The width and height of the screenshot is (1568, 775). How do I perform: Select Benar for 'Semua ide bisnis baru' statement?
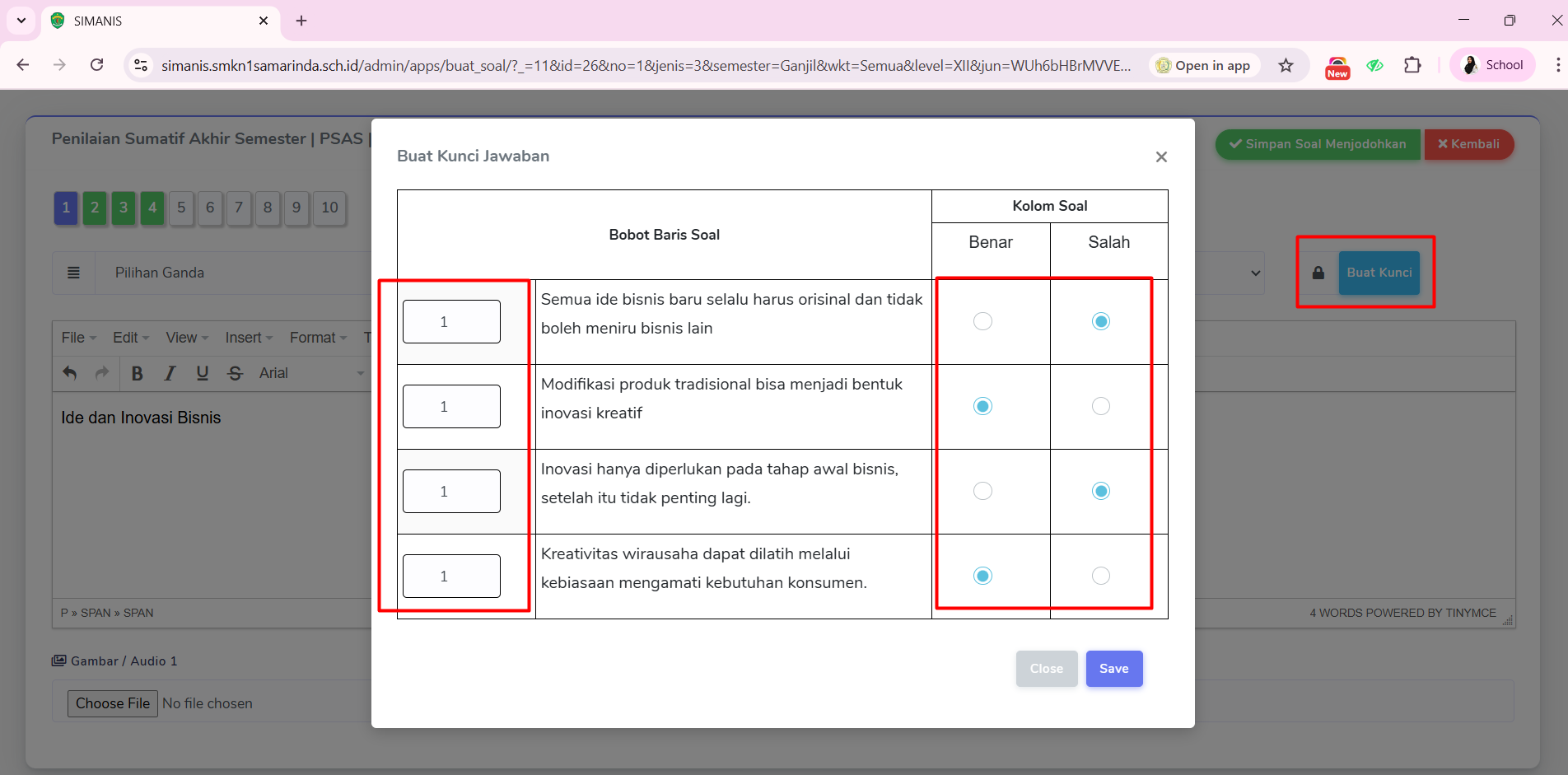coord(982,321)
